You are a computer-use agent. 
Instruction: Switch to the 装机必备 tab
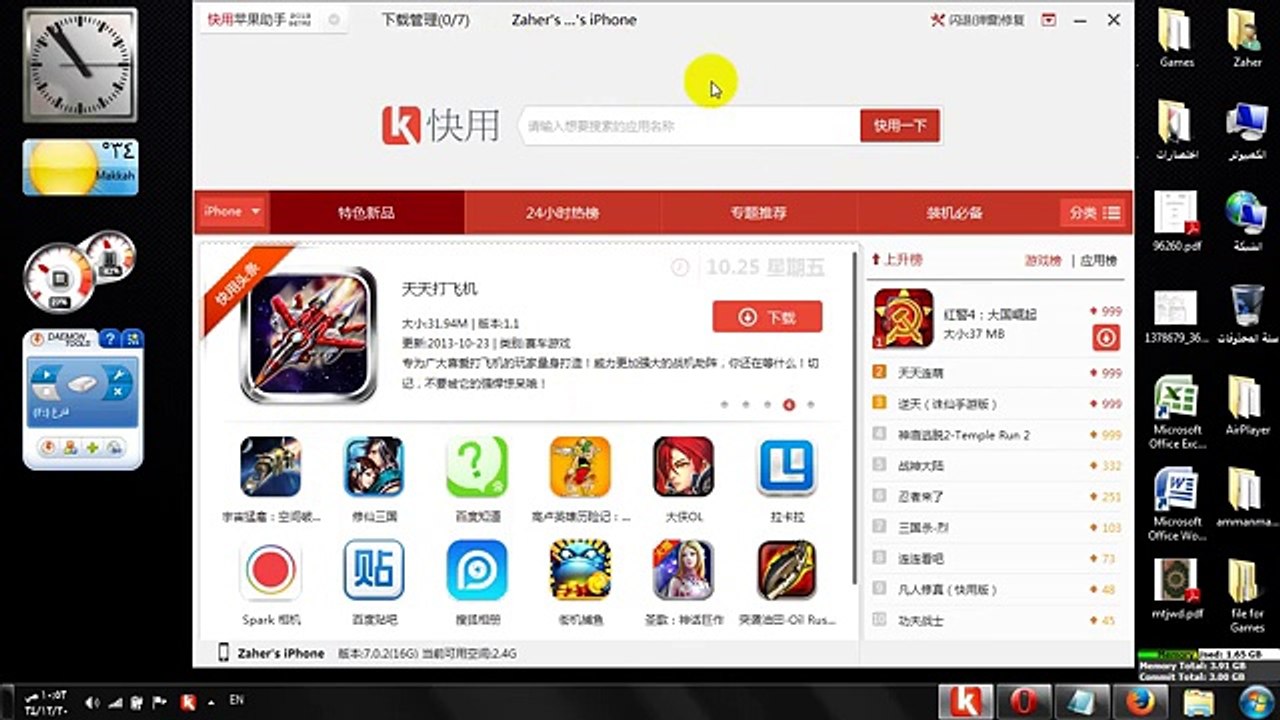[954, 213]
